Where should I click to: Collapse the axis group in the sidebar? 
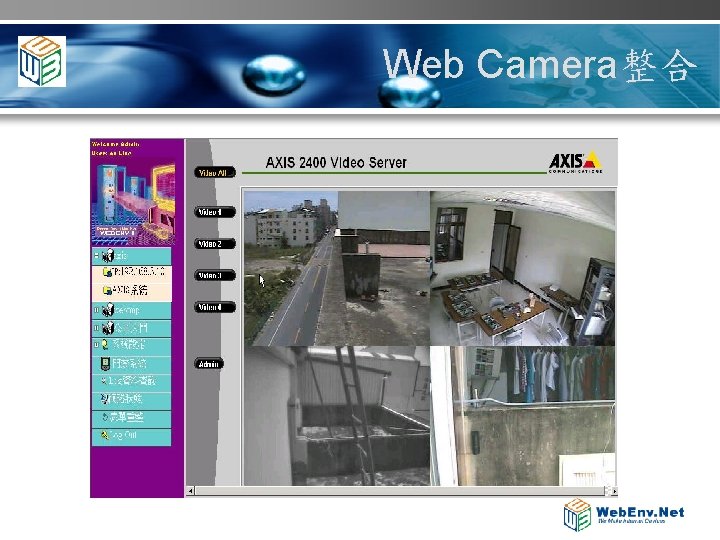[x=96, y=255]
